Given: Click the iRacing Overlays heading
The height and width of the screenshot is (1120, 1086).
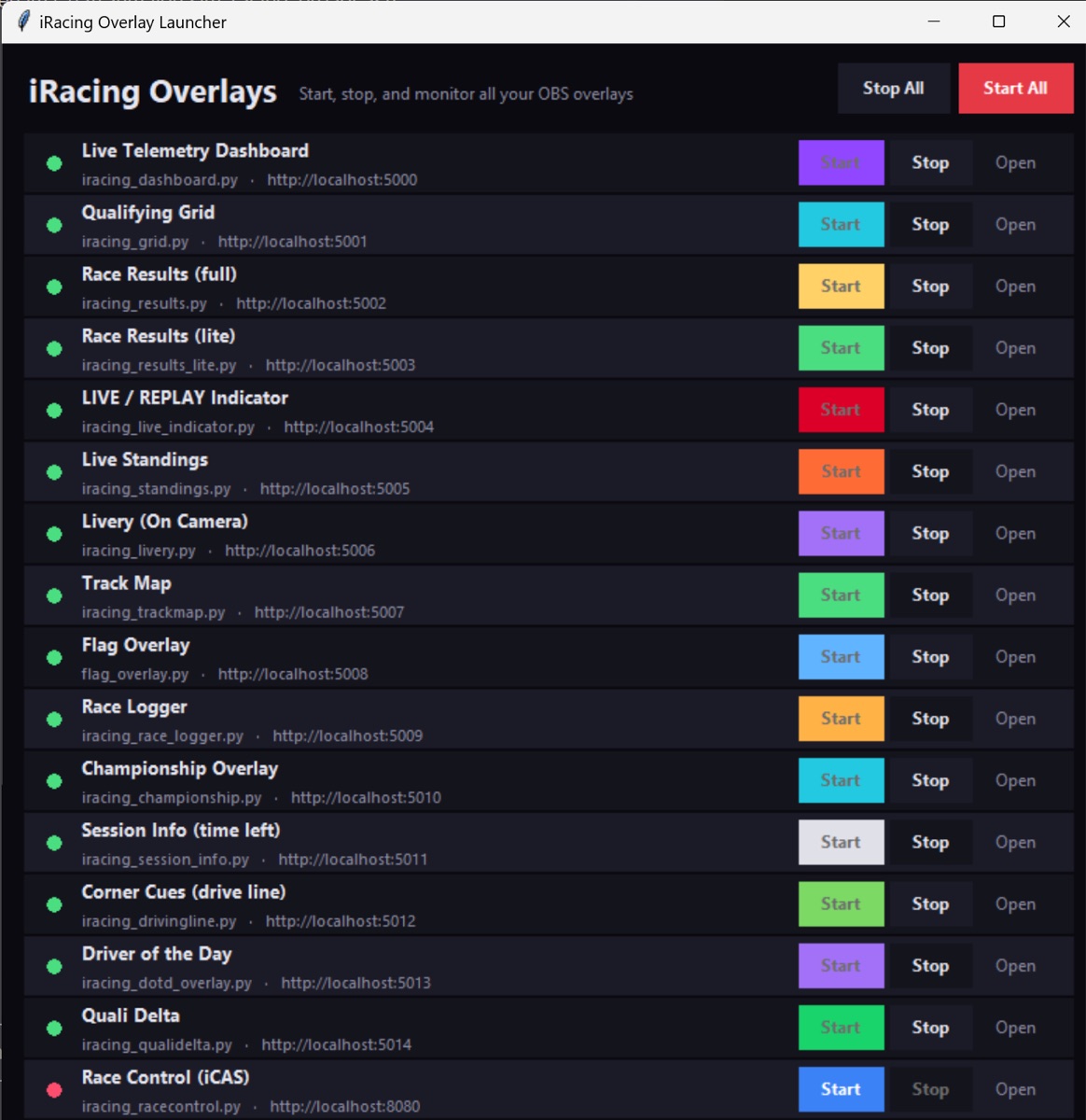Looking at the screenshot, I should (x=153, y=91).
